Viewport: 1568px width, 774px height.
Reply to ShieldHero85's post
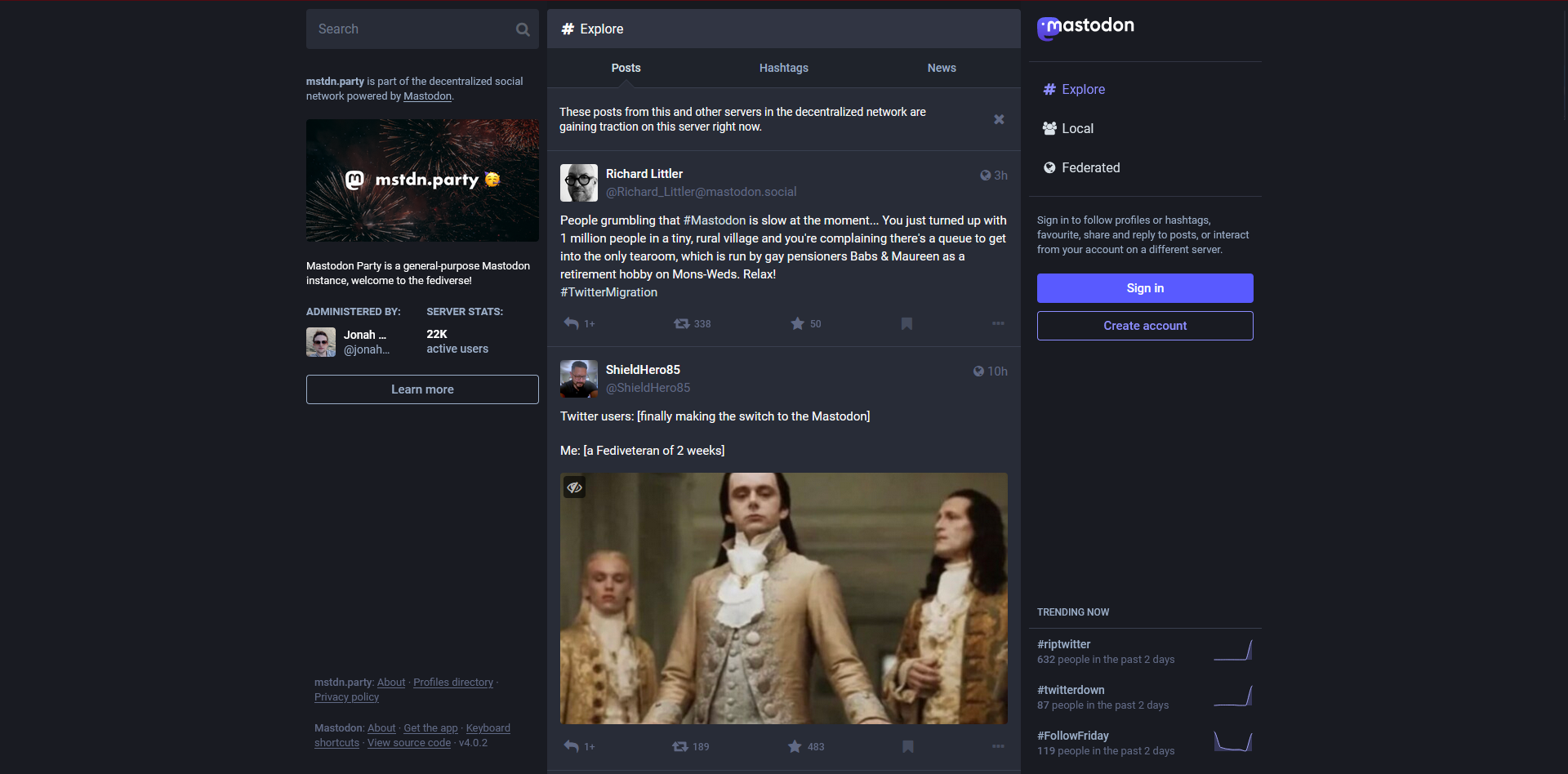click(572, 746)
